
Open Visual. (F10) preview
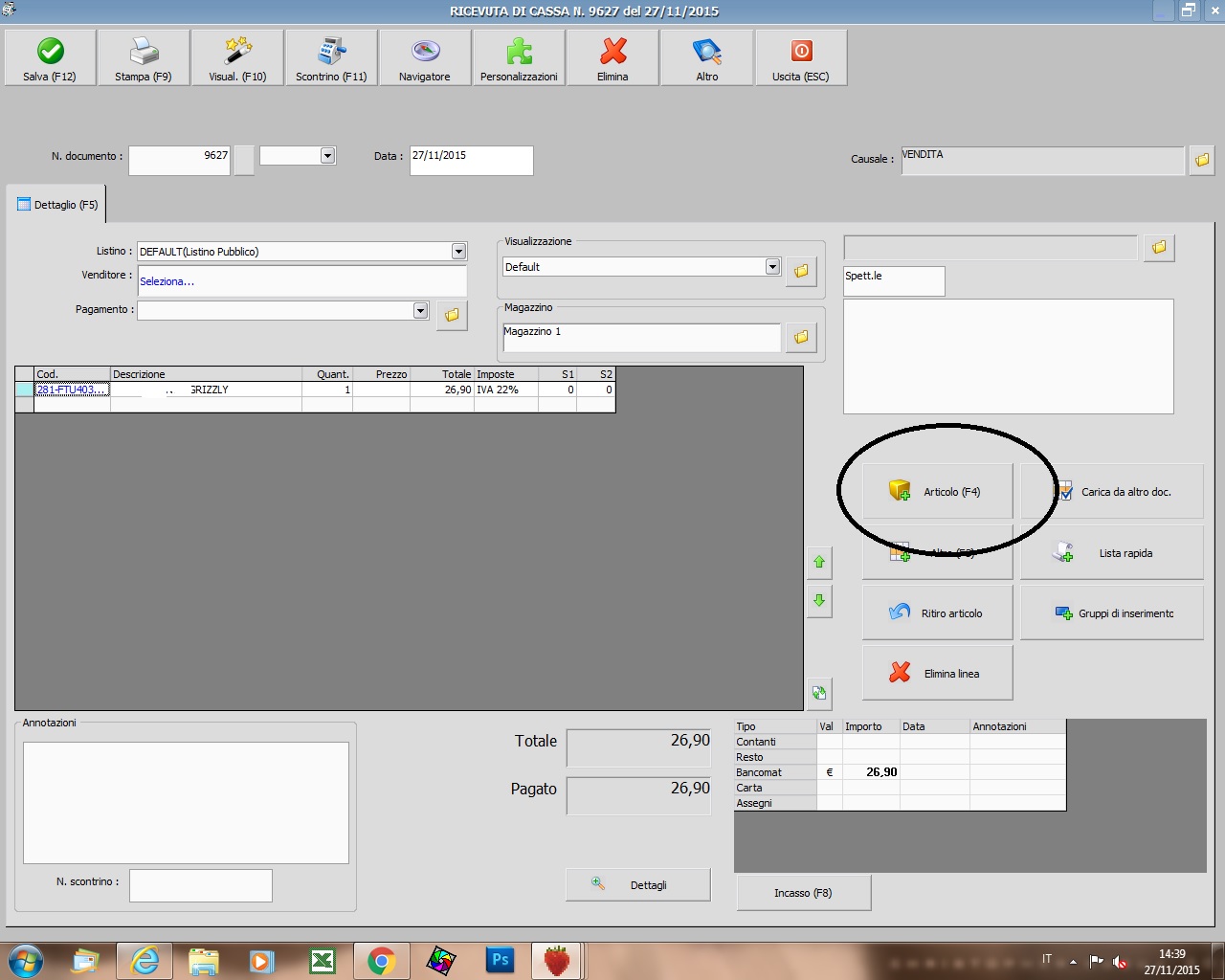[237, 57]
